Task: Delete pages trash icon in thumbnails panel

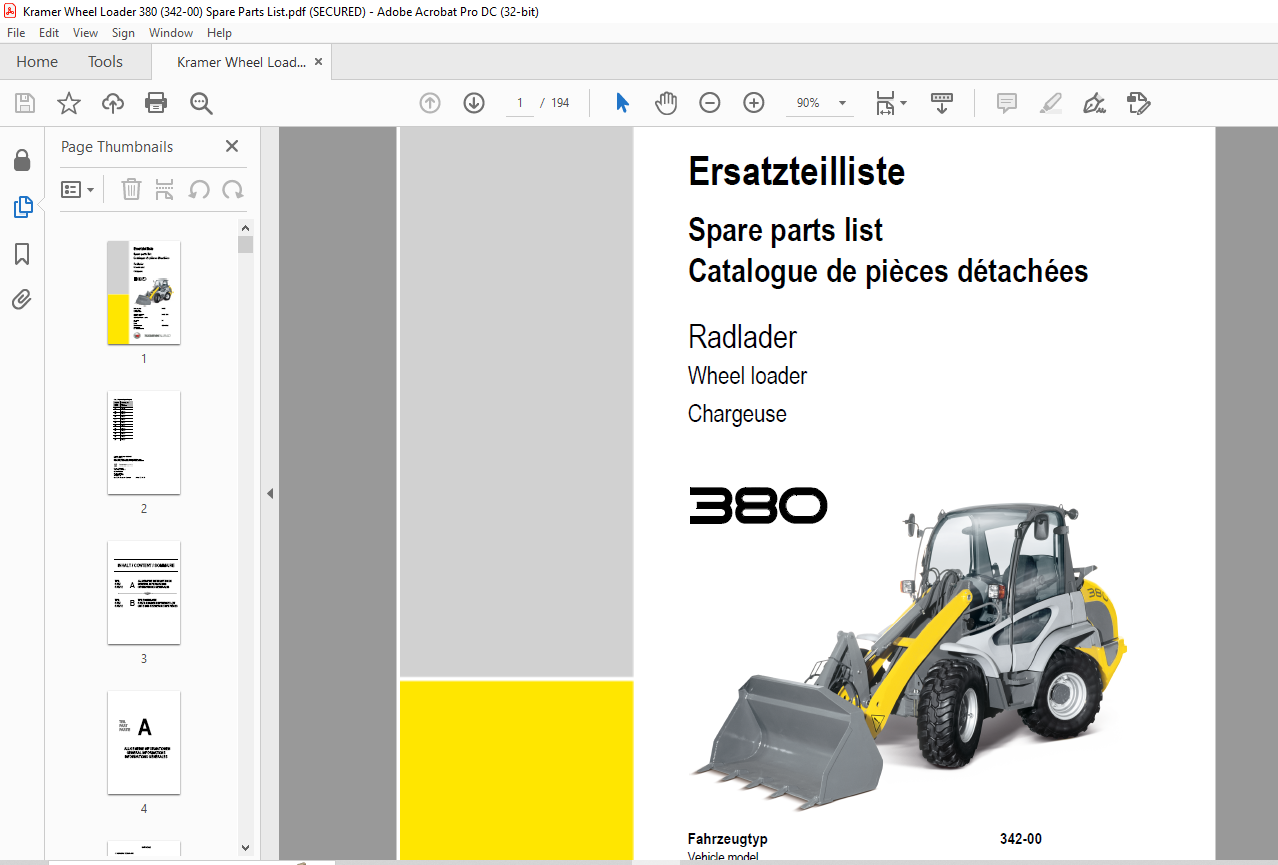Action: (x=131, y=189)
